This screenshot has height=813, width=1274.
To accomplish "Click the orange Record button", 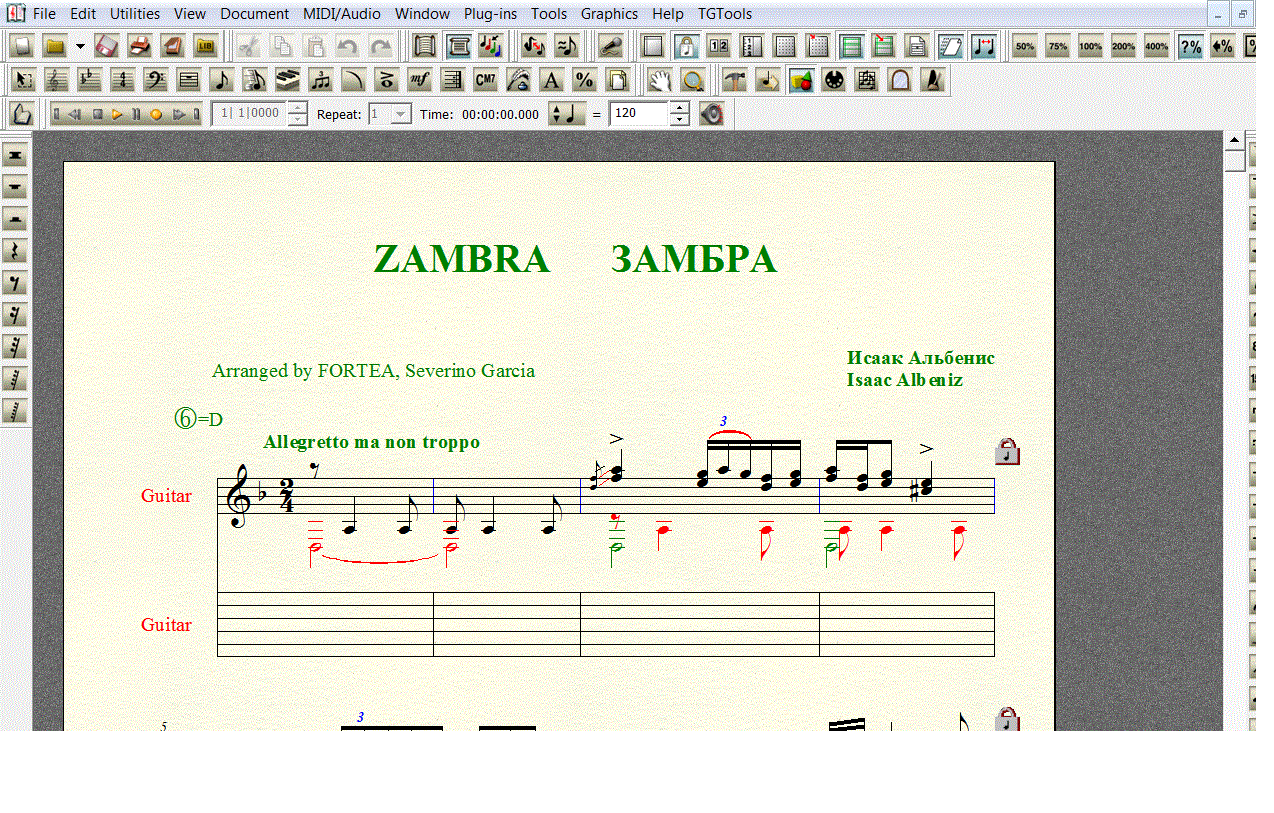I will click(x=156, y=114).
